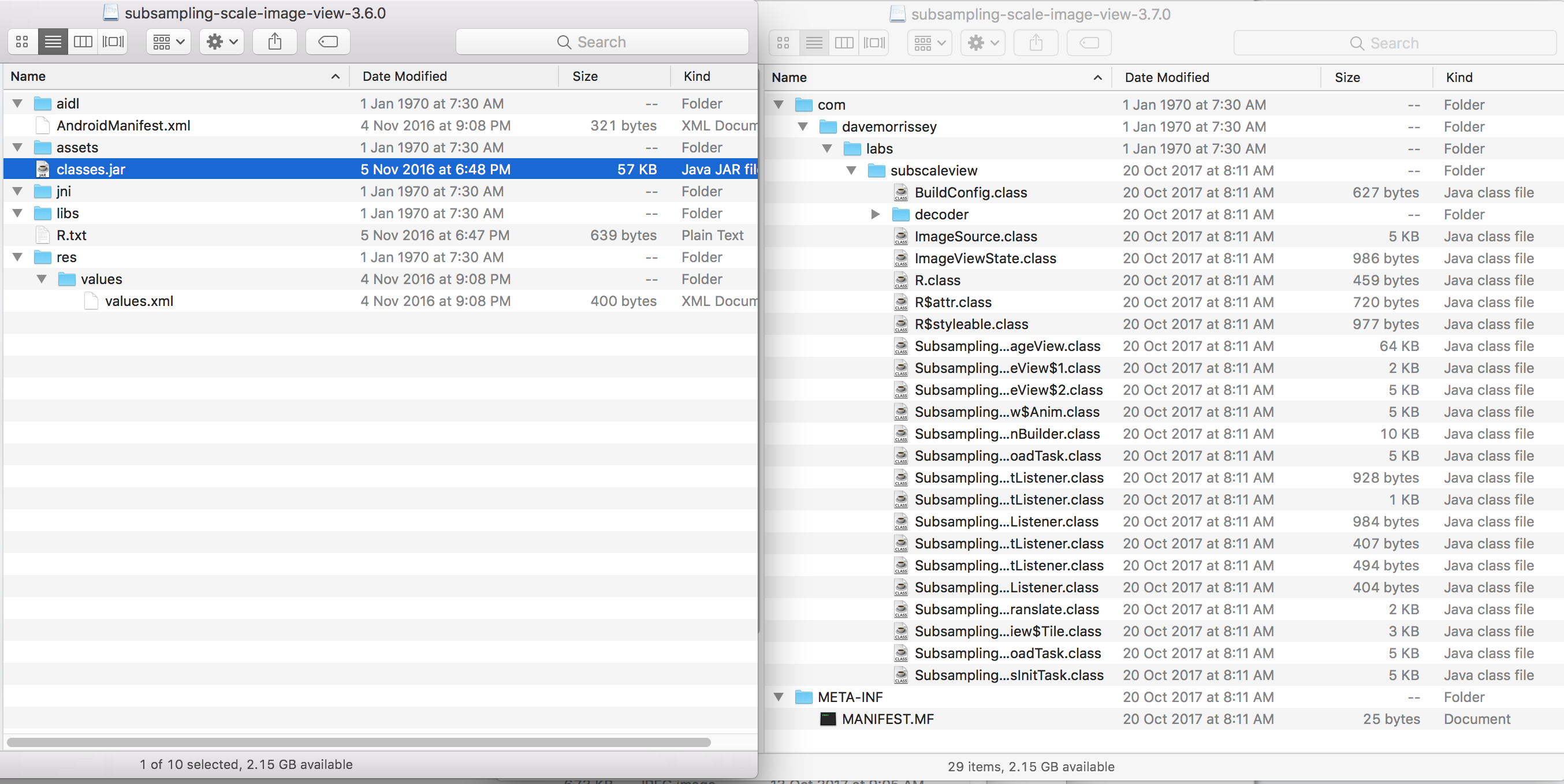
Task: Click the Share button in the left toolbar
Action: coord(274,41)
